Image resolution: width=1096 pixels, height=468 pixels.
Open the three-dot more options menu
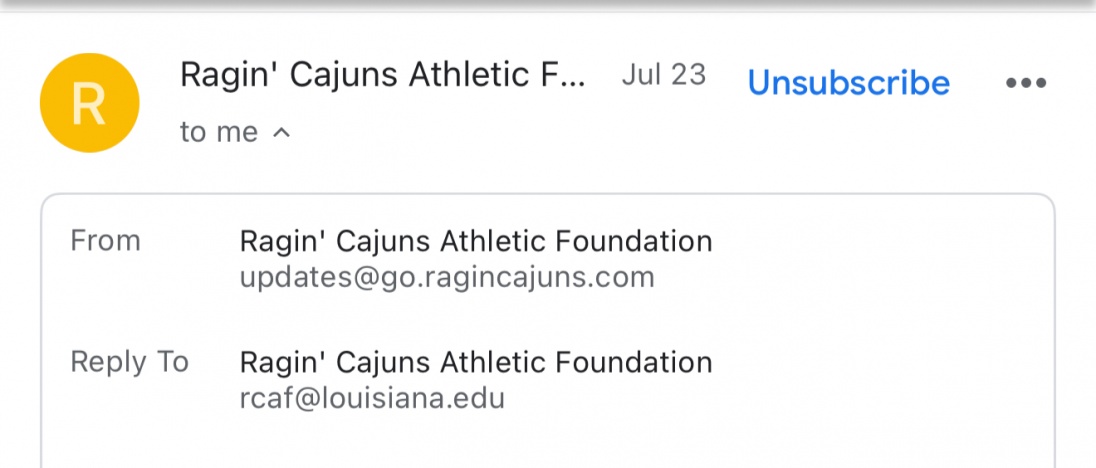click(1025, 83)
